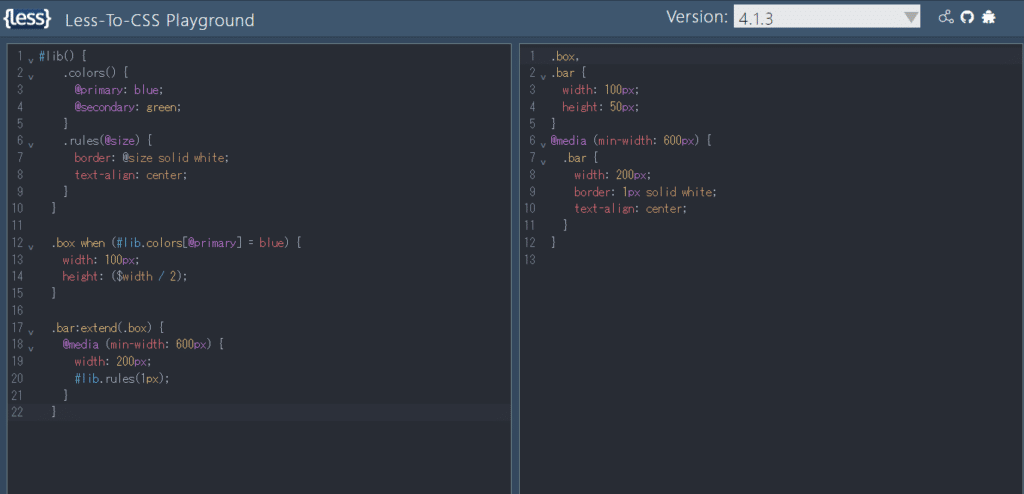This screenshot has width=1024, height=494.
Task: Click the Less logo in header
Action: (x=27, y=19)
